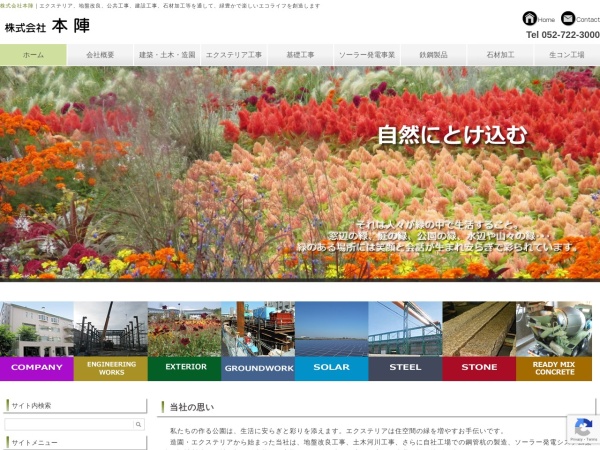Click the search magnifier icon
This screenshot has height=450, width=600.
(139, 424)
